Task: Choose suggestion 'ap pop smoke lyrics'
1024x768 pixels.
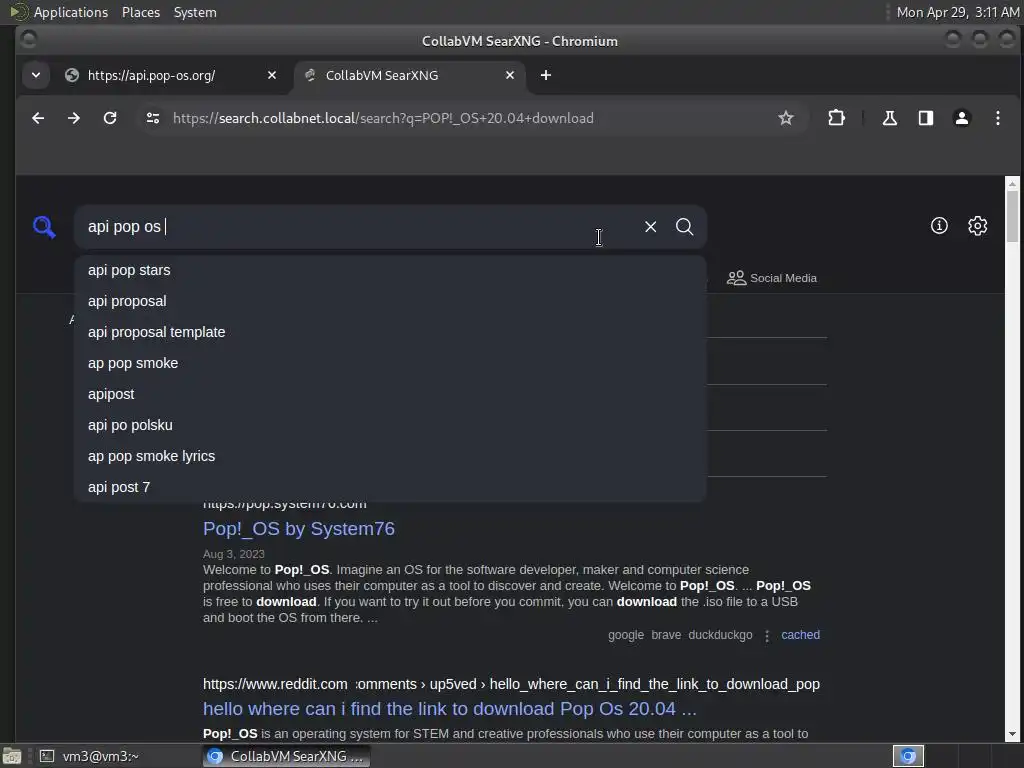Action: click(x=390, y=456)
